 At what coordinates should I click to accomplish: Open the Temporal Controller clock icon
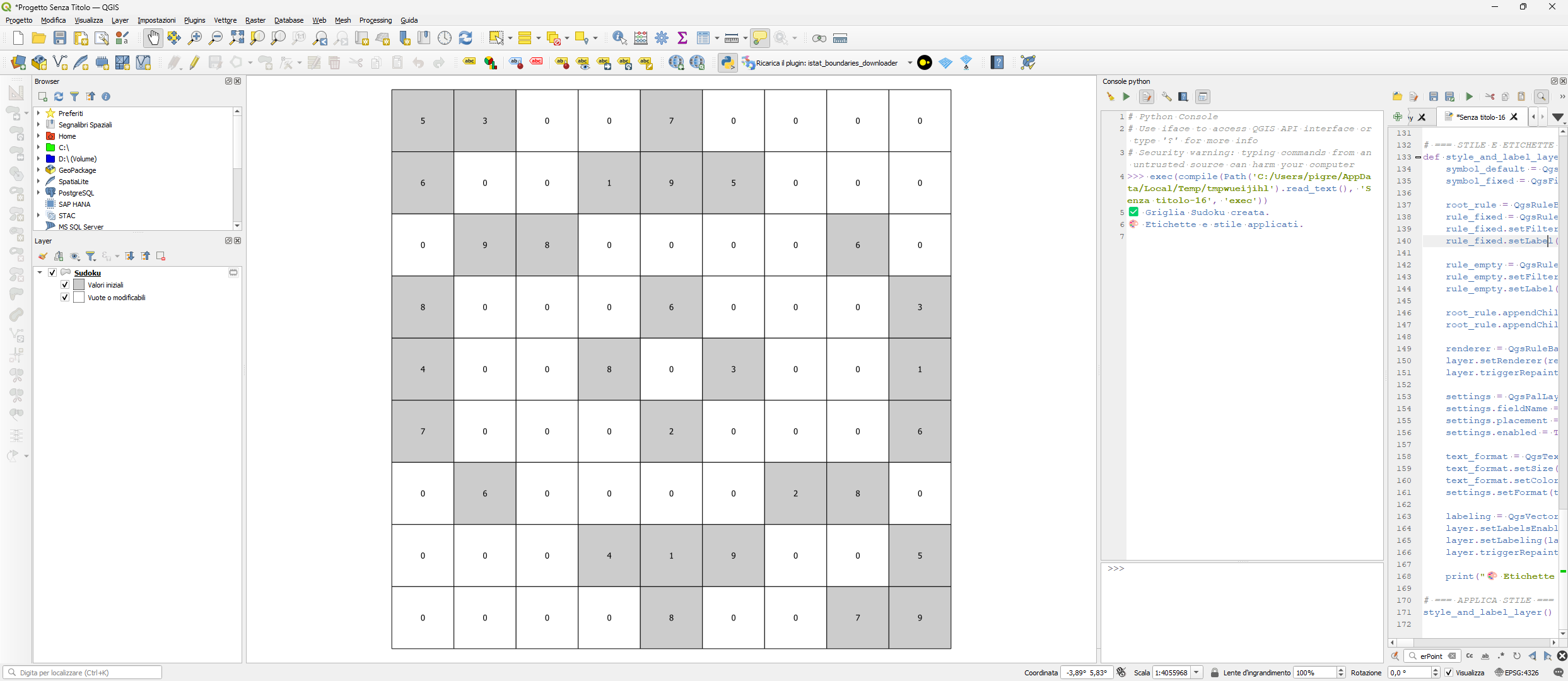point(445,38)
